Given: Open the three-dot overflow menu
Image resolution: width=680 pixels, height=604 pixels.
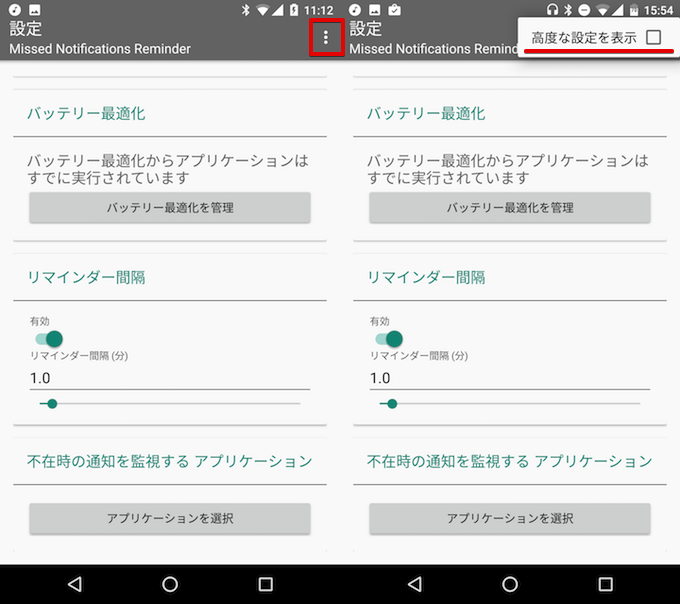Looking at the screenshot, I should (326, 37).
